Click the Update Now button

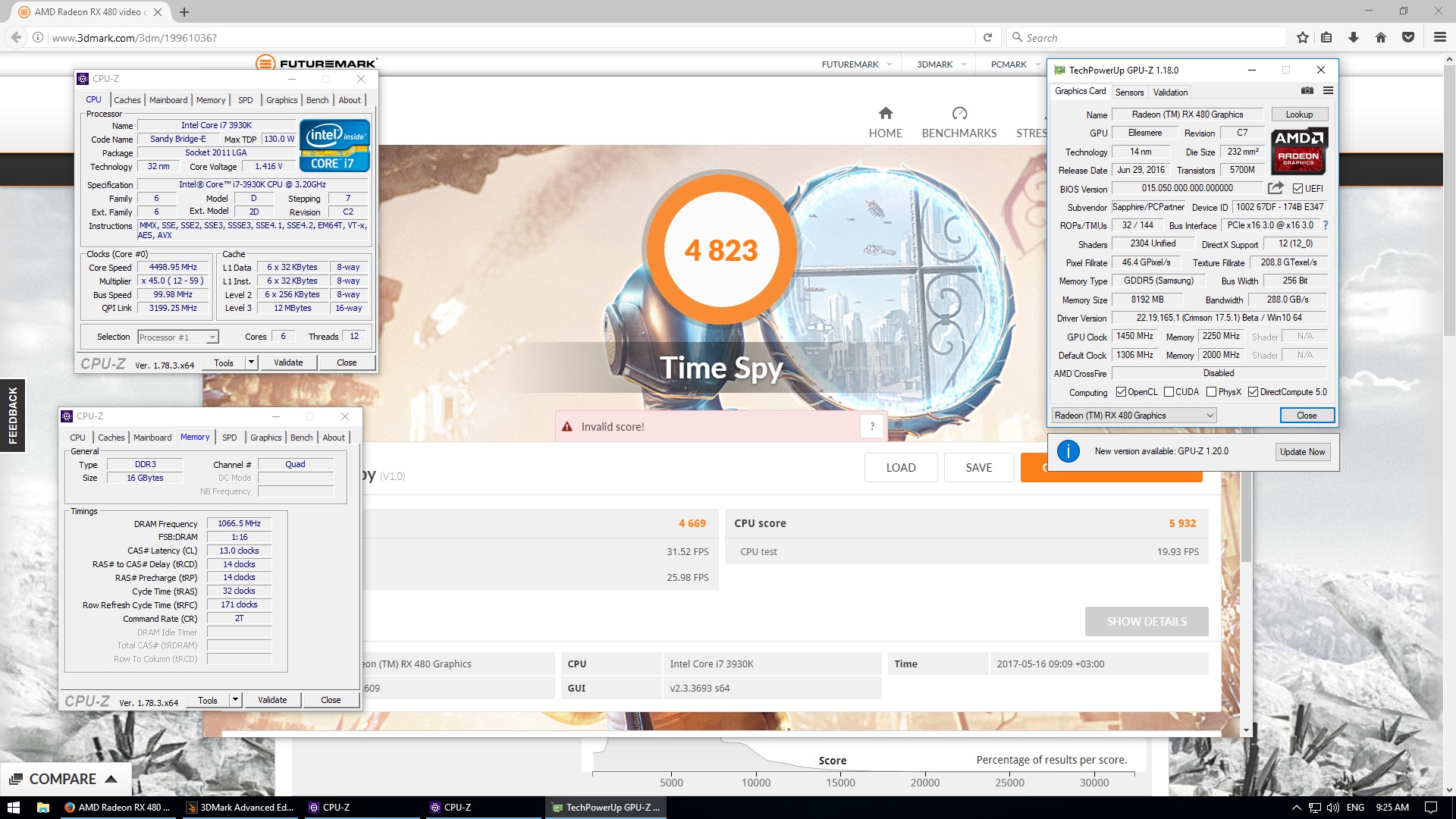1302,452
